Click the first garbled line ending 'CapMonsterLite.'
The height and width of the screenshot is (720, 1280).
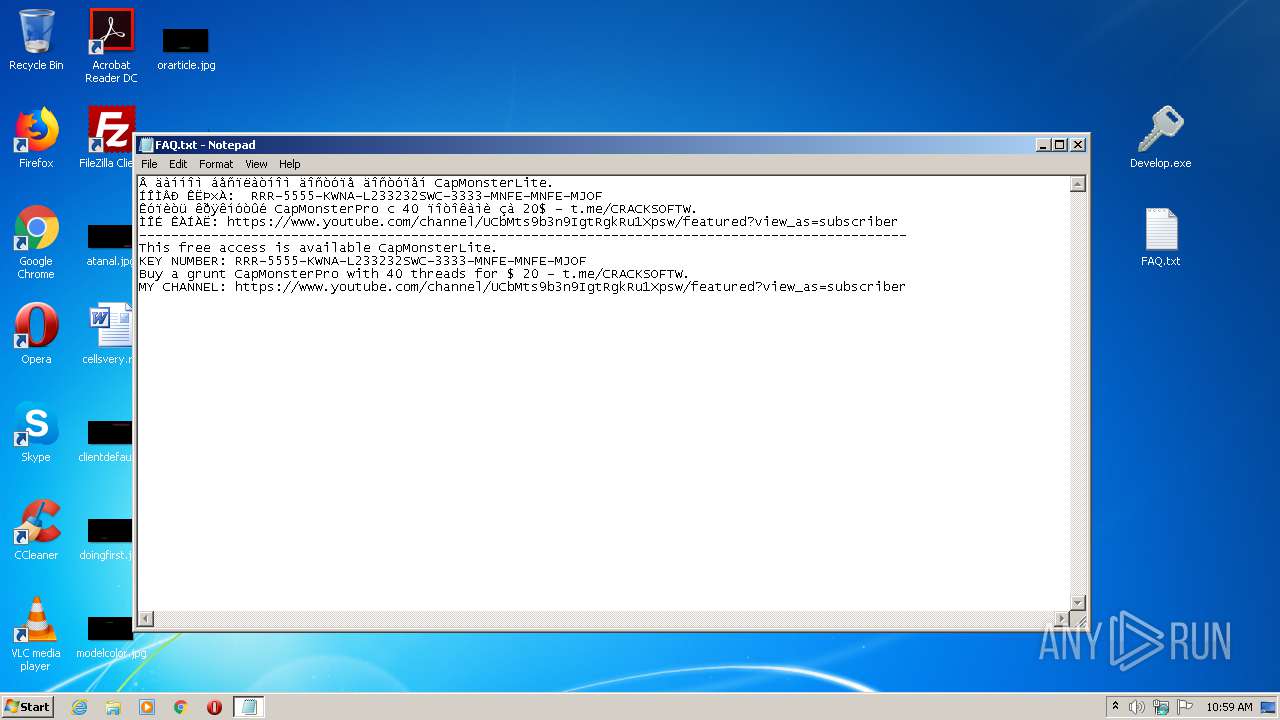click(x=346, y=183)
